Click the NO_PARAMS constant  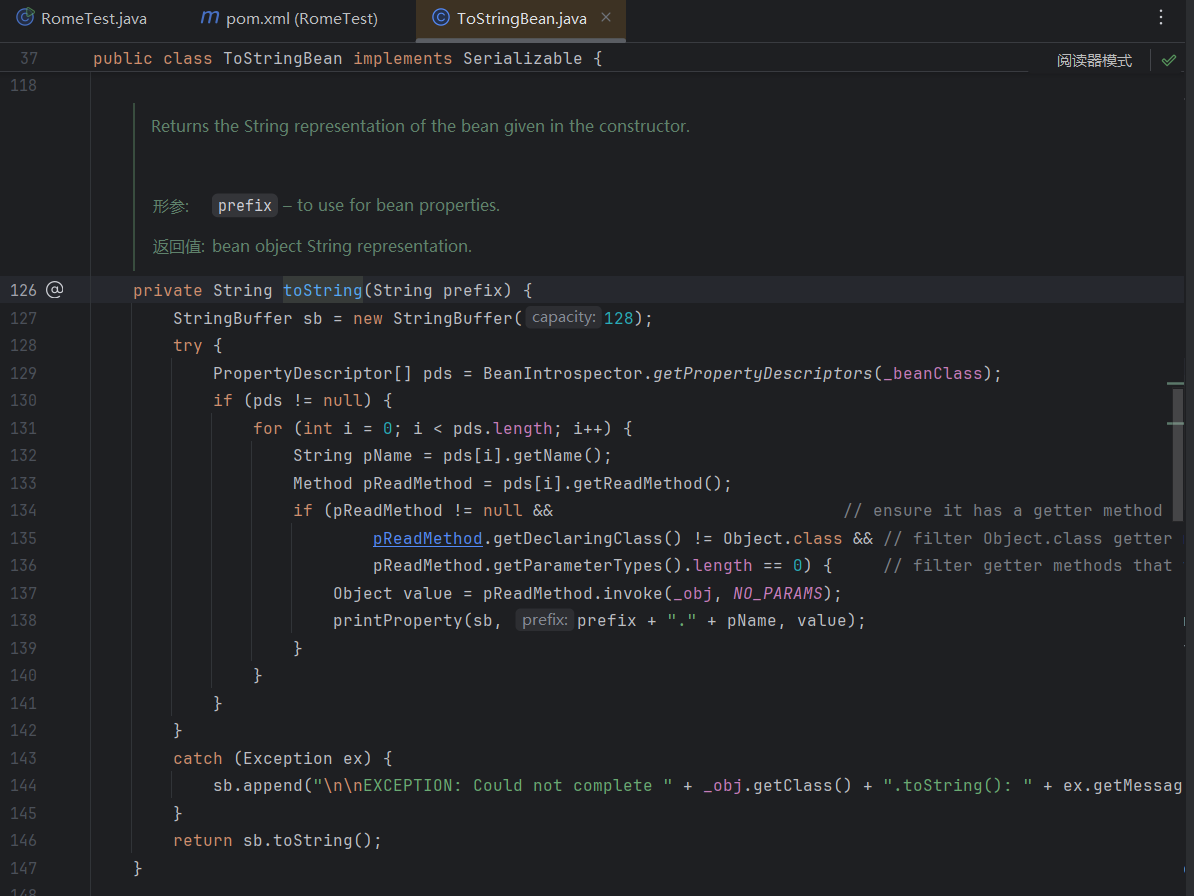click(x=777, y=593)
